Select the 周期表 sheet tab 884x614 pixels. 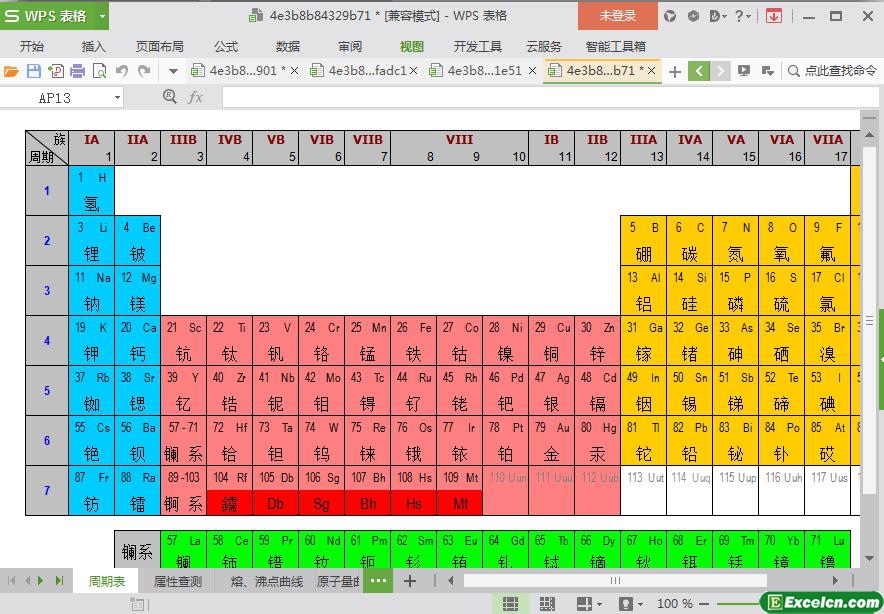[x=107, y=581]
